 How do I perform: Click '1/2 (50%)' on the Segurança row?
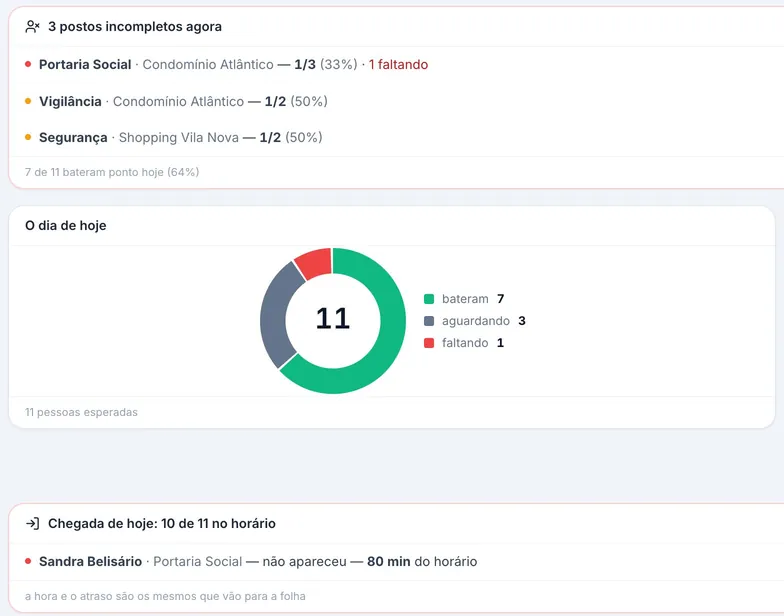(x=291, y=138)
